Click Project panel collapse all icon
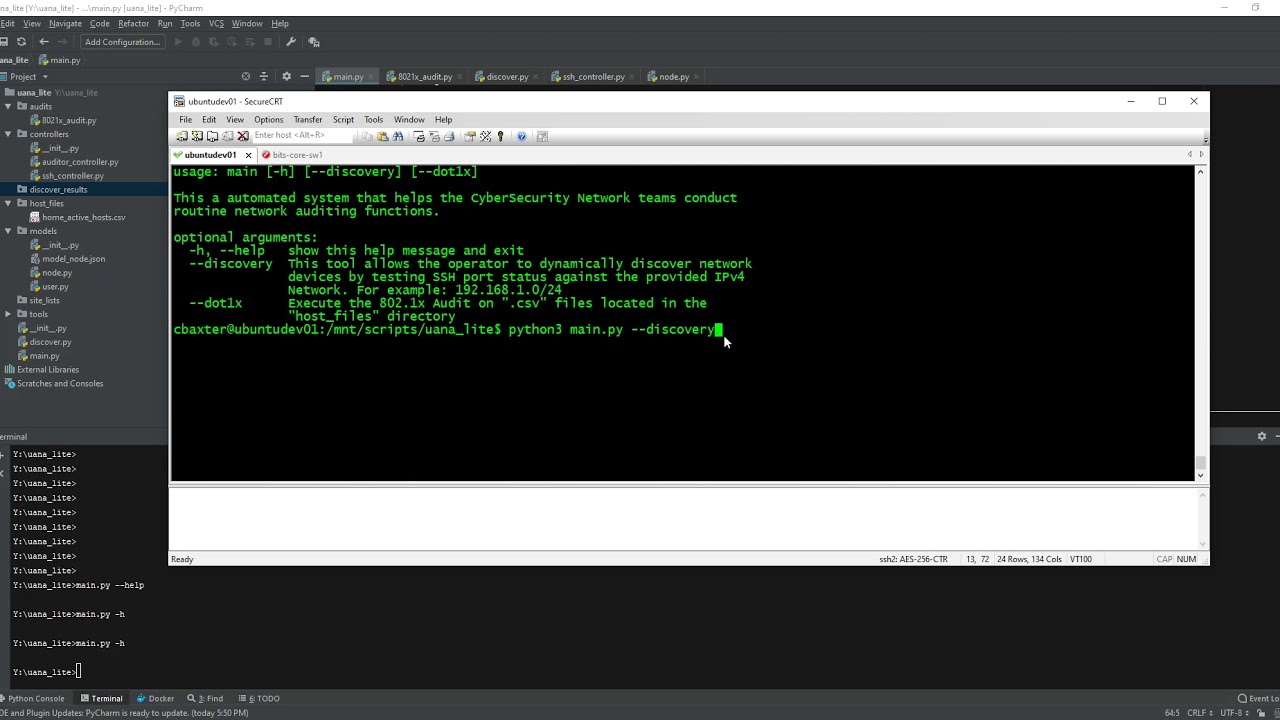 point(264,76)
